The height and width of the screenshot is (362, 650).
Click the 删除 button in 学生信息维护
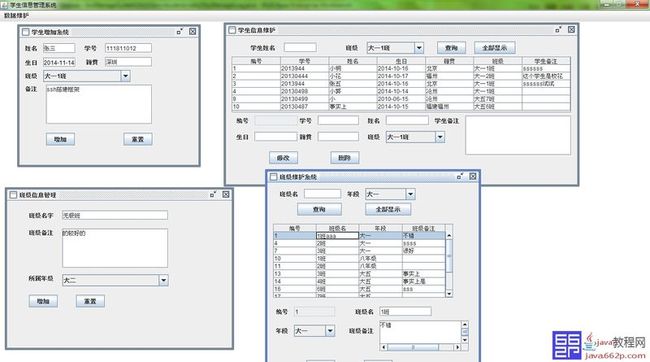click(345, 158)
